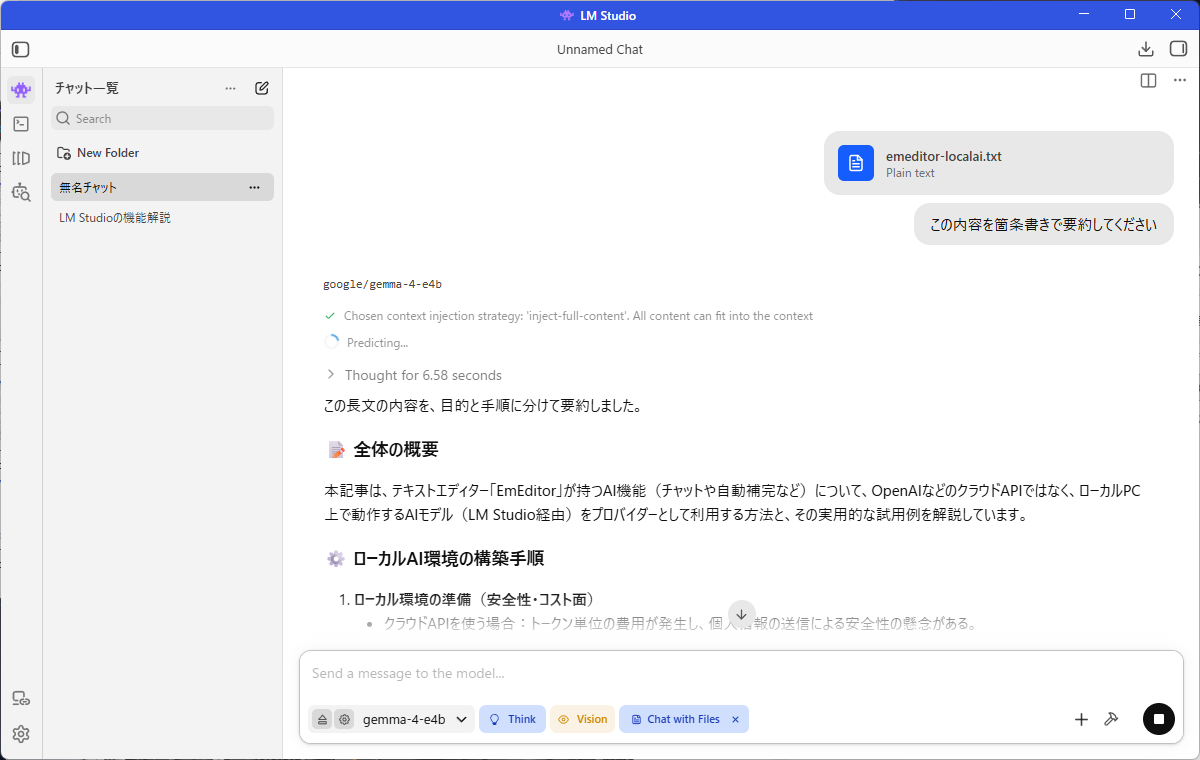Click the chat list options ellipsis

[231, 88]
